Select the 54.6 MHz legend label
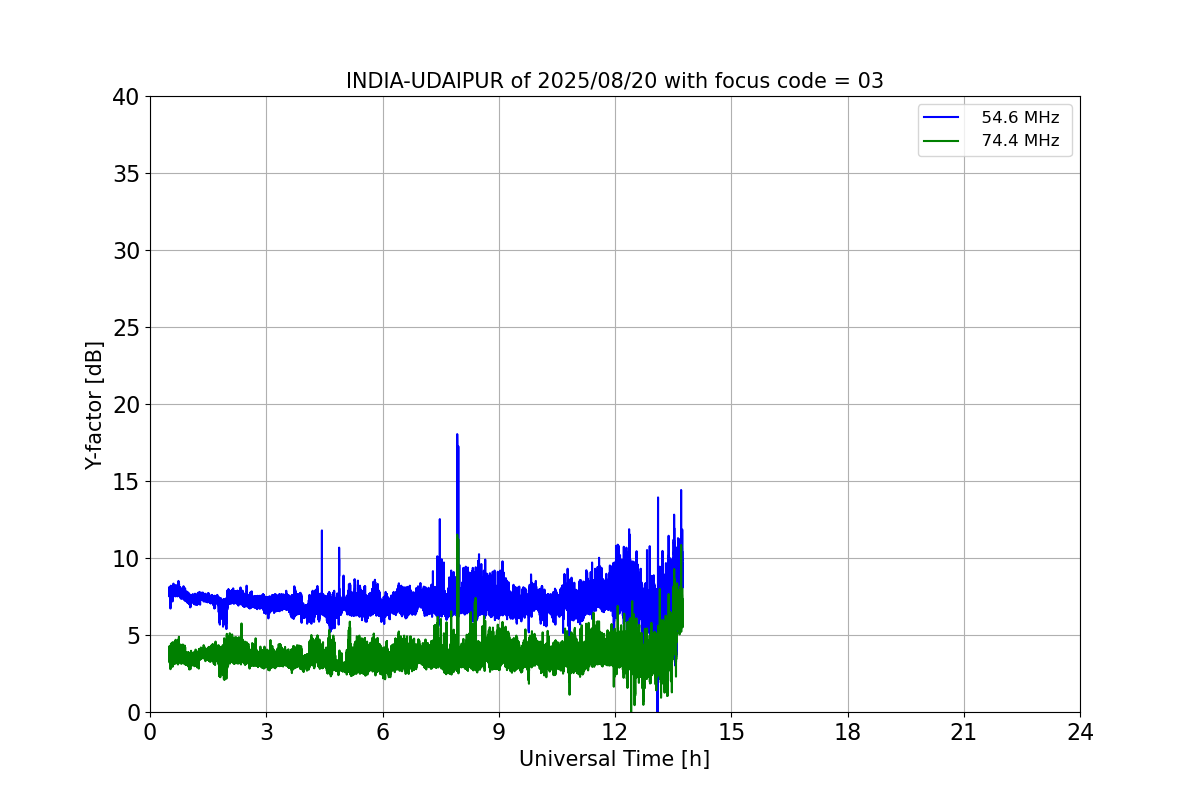Viewport: 1200px width, 800px height. coord(1020,118)
